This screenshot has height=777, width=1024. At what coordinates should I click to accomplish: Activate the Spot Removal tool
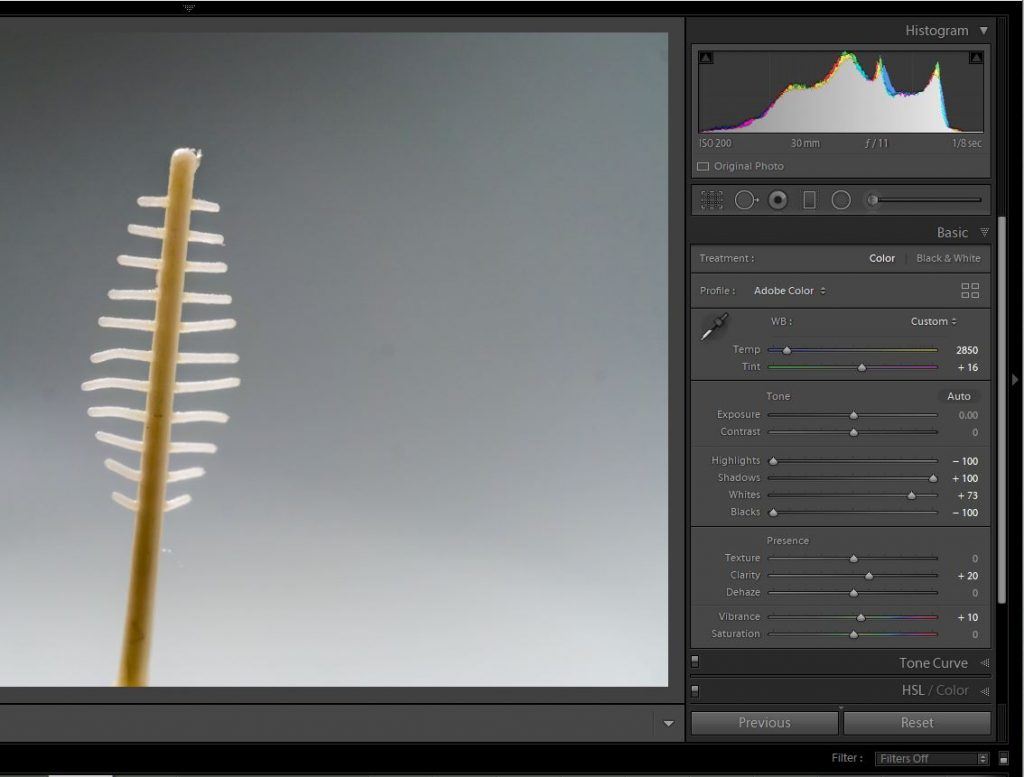tap(746, 200)
